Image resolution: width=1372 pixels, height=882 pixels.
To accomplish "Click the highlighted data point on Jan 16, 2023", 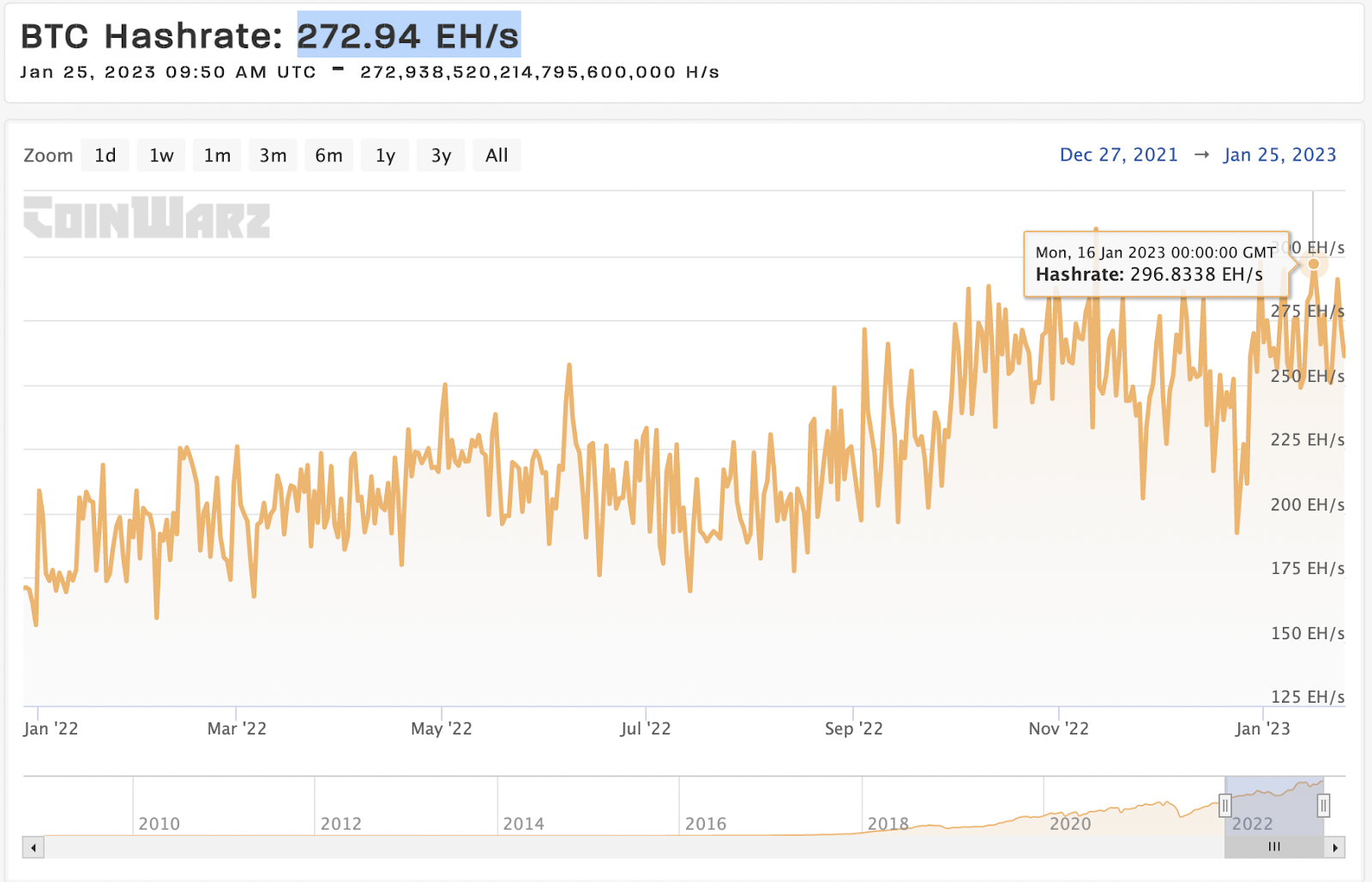I will (1313, 263).
